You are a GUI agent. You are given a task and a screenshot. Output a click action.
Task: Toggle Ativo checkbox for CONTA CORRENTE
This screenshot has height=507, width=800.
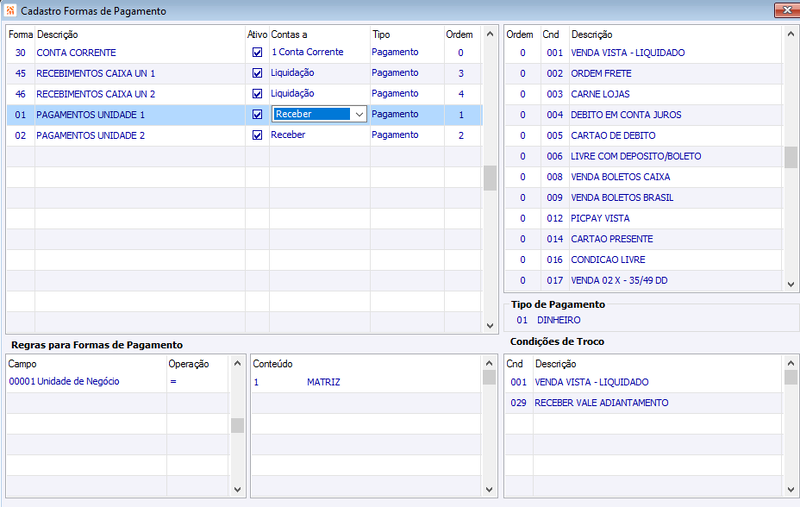257,53
